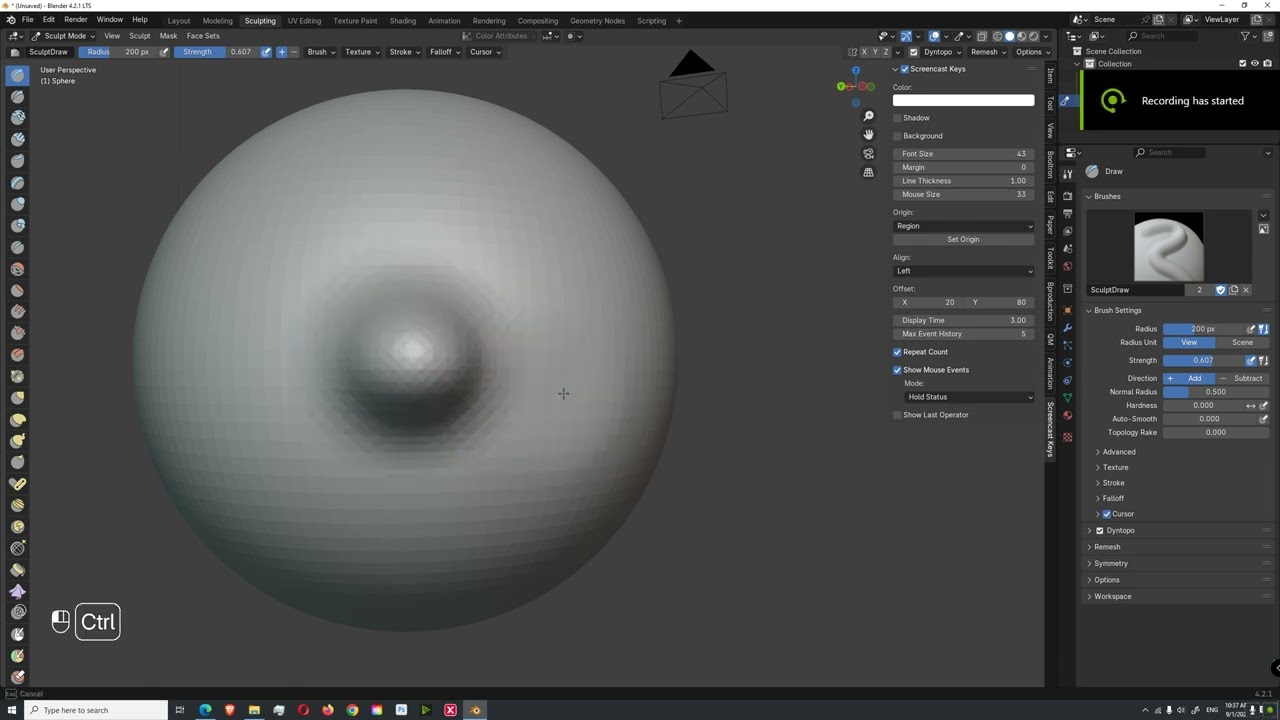Open the Face Sets menu
Image resolution: width=1280 pixels, height=720 pixels.
click(x=203, y=36)
